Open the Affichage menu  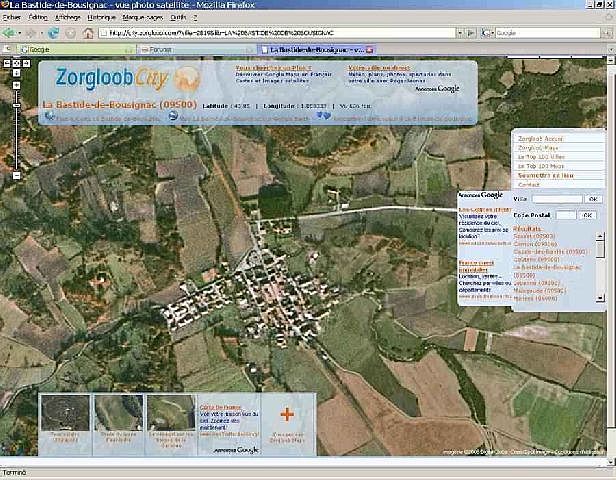click(68, 18)
